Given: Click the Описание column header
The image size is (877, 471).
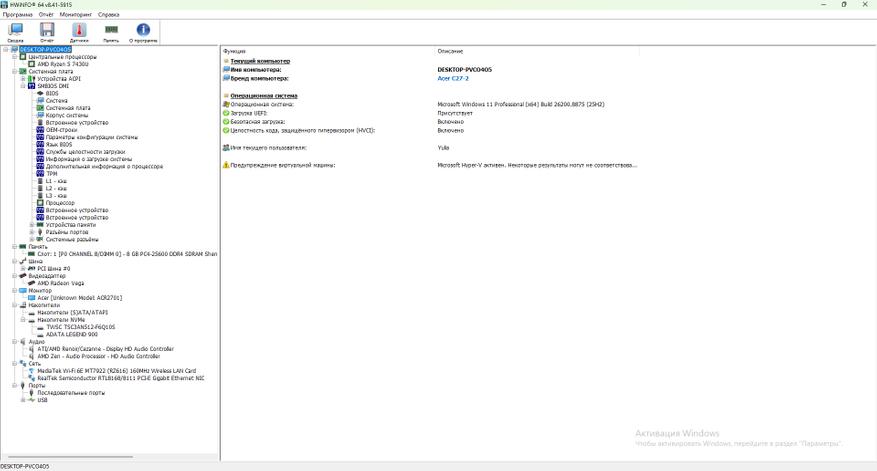Looking at the screenshot, I should pyautogui.click(x=450, y=51).
